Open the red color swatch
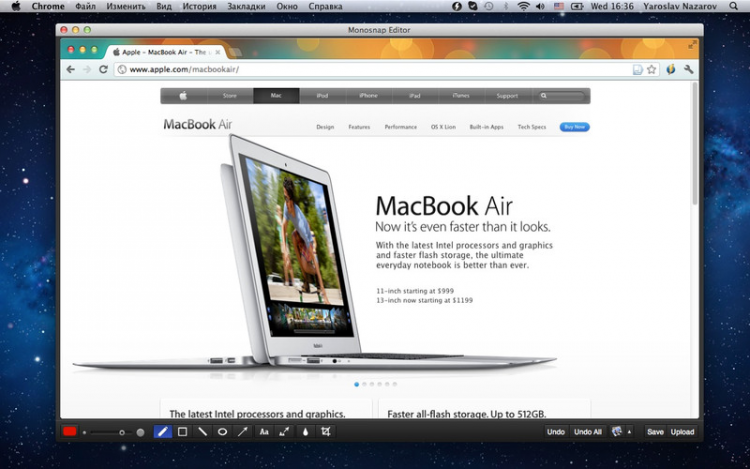750x469 pixels. pyautogui.click(x=70, y=432)
